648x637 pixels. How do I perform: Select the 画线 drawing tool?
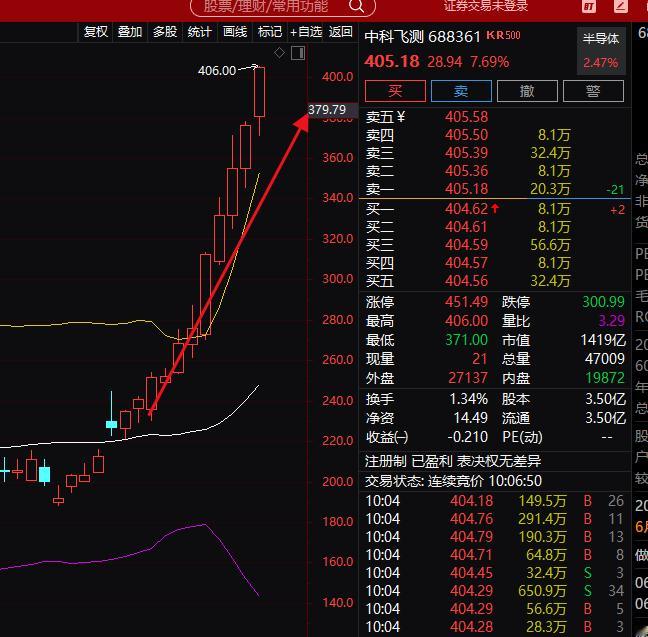tap(235, 32)
